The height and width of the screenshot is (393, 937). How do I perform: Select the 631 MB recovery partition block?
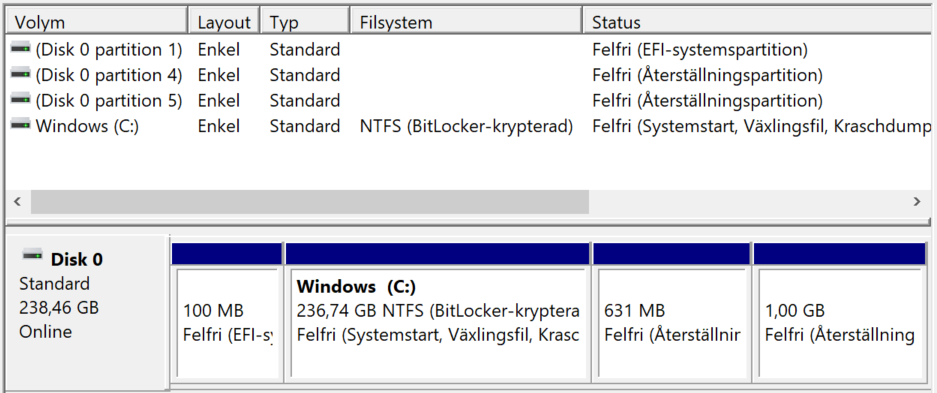(x=672, y=312)
